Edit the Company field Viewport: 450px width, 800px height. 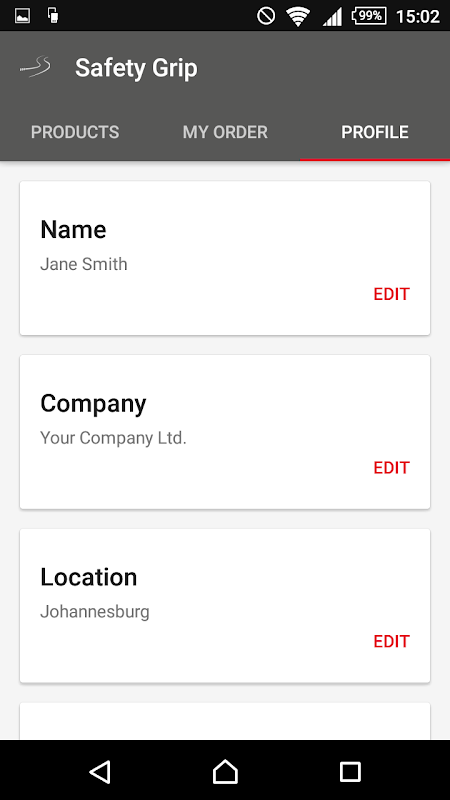click(x=391, y=468)
